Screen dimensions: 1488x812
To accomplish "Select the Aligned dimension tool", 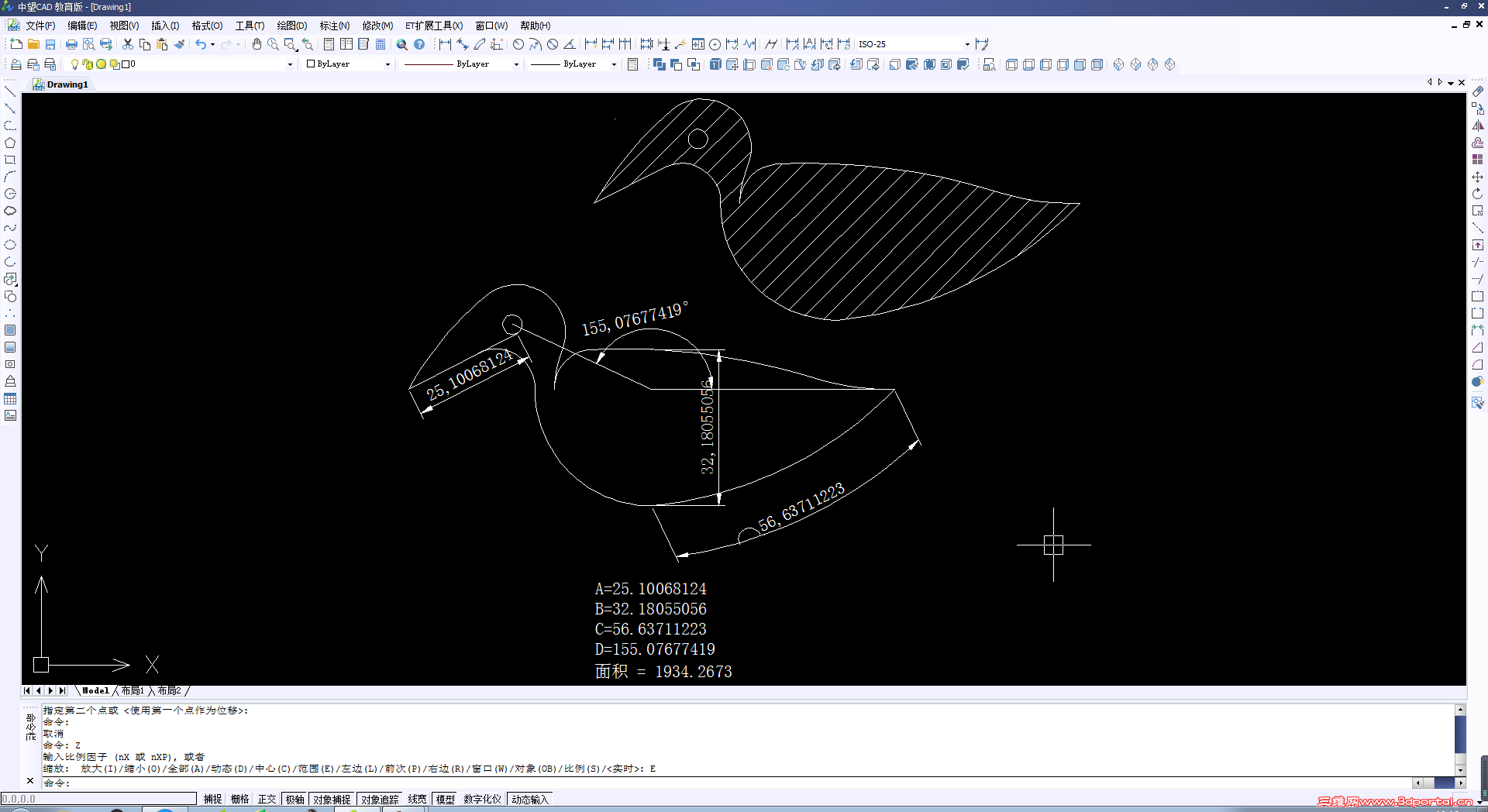I will tap(463, 44).
